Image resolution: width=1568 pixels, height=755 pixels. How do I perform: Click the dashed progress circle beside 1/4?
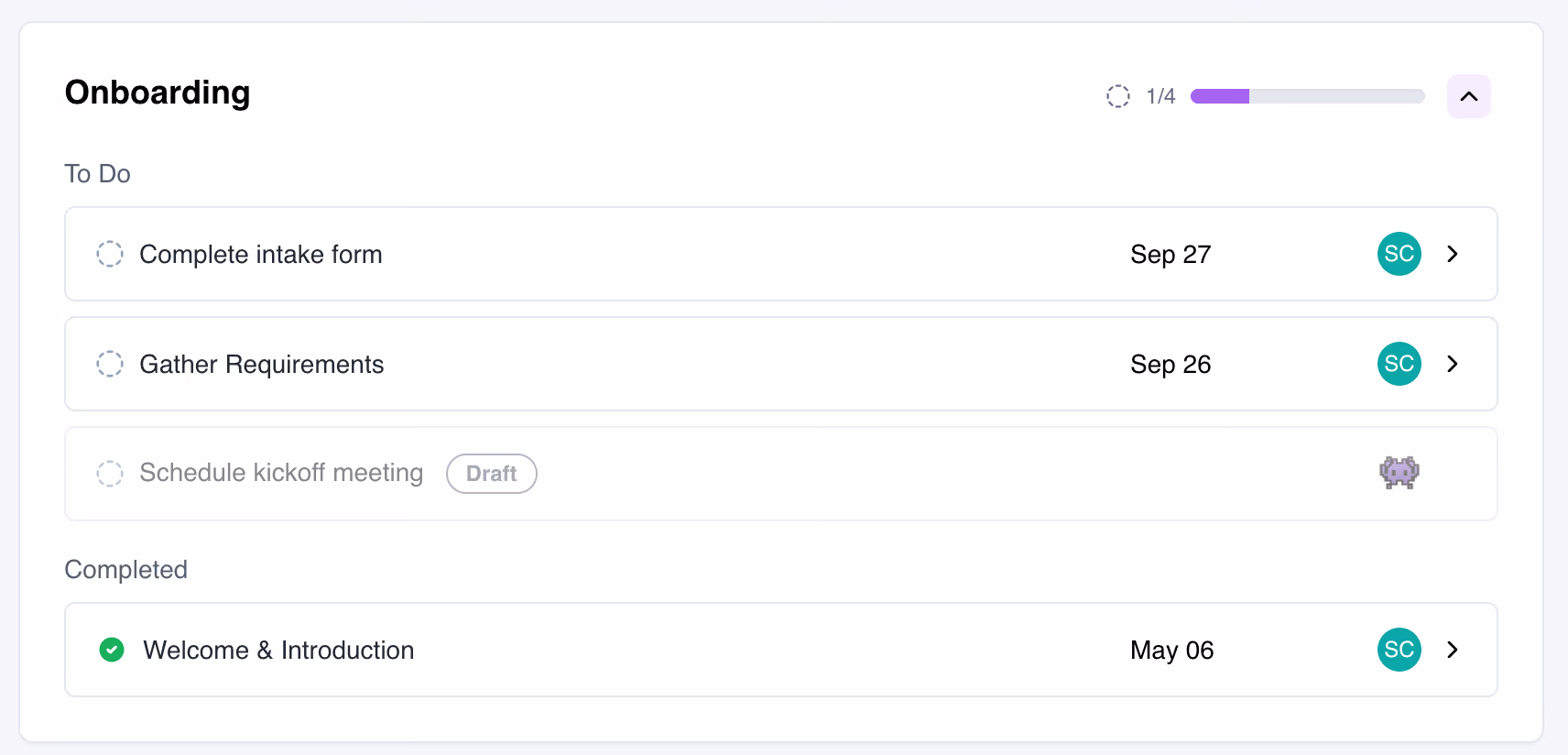1117,96
